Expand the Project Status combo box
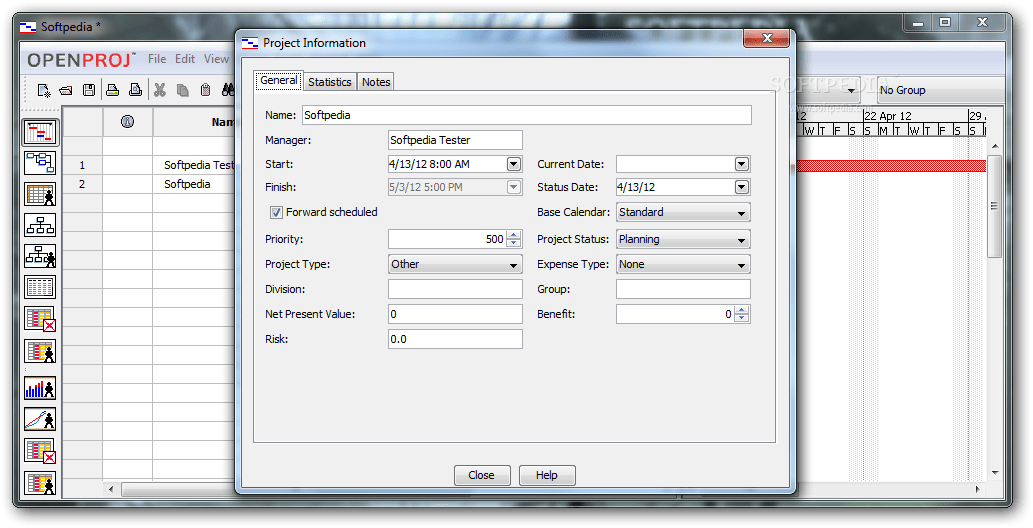The width and height of the screenshot is (1033, 528). coord(683,239)
